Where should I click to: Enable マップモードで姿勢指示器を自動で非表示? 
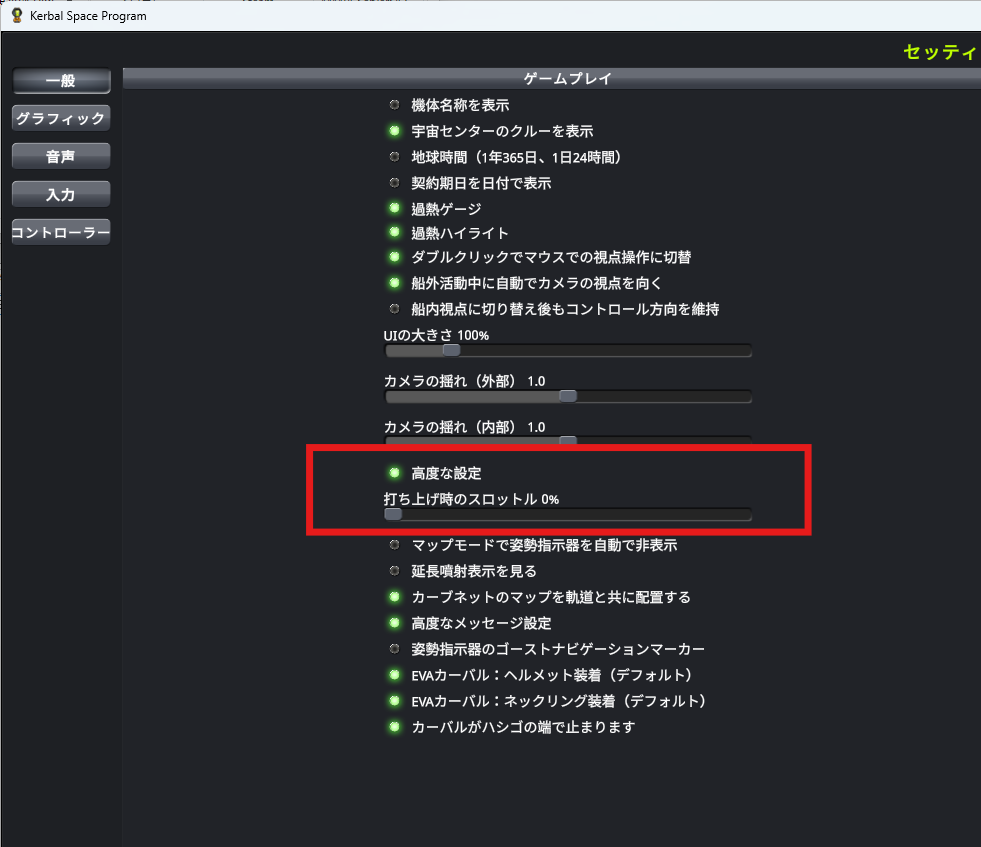[395, 545]
